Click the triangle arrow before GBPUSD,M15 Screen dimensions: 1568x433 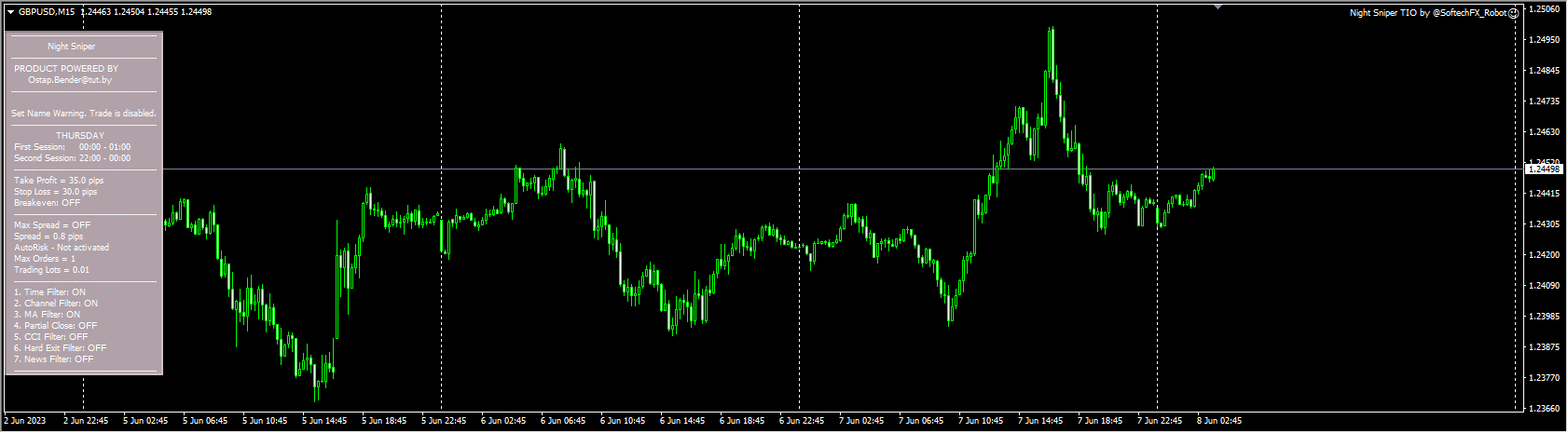click(x=10, y=12)
